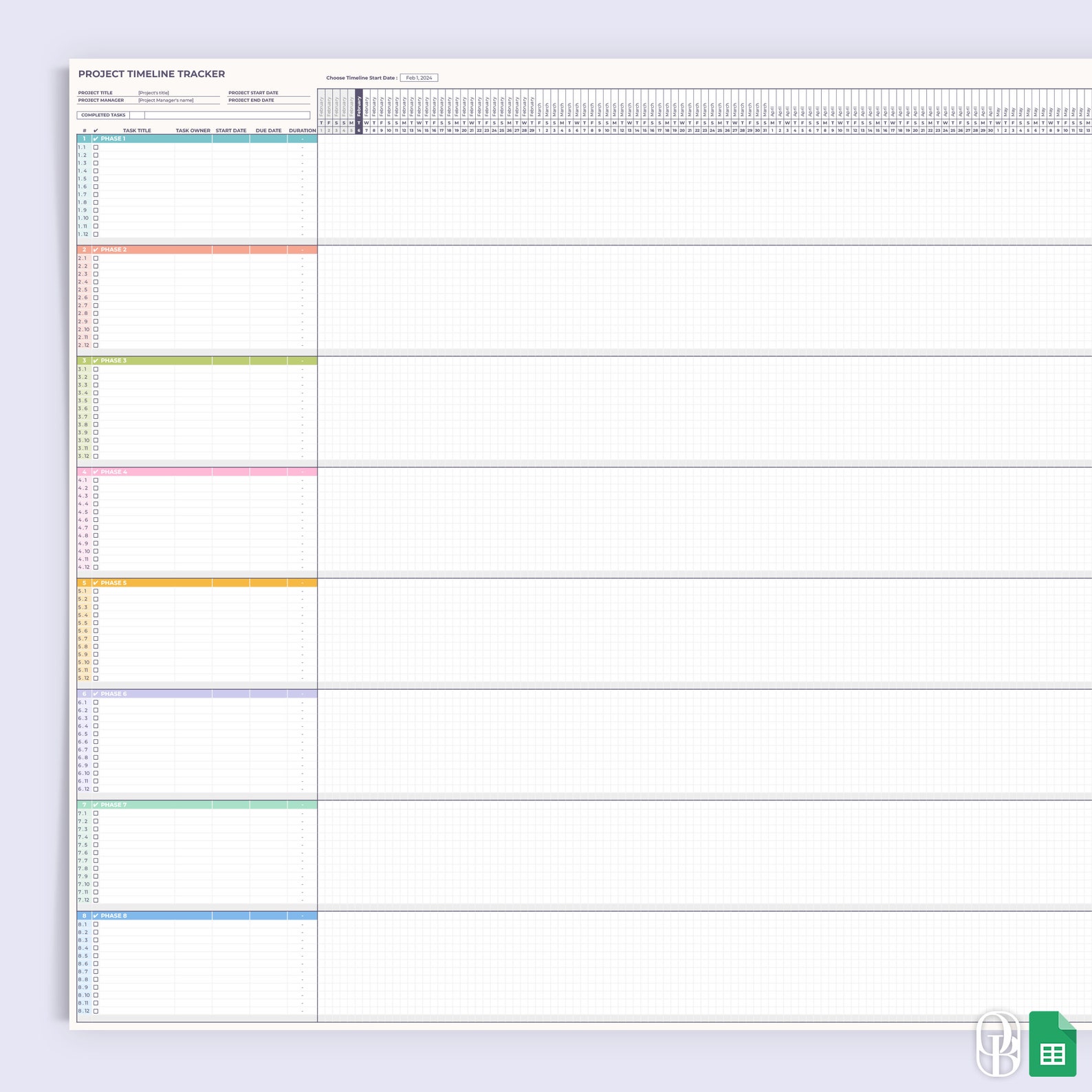Click the checkmark icon in Phase 3 header

96,361
